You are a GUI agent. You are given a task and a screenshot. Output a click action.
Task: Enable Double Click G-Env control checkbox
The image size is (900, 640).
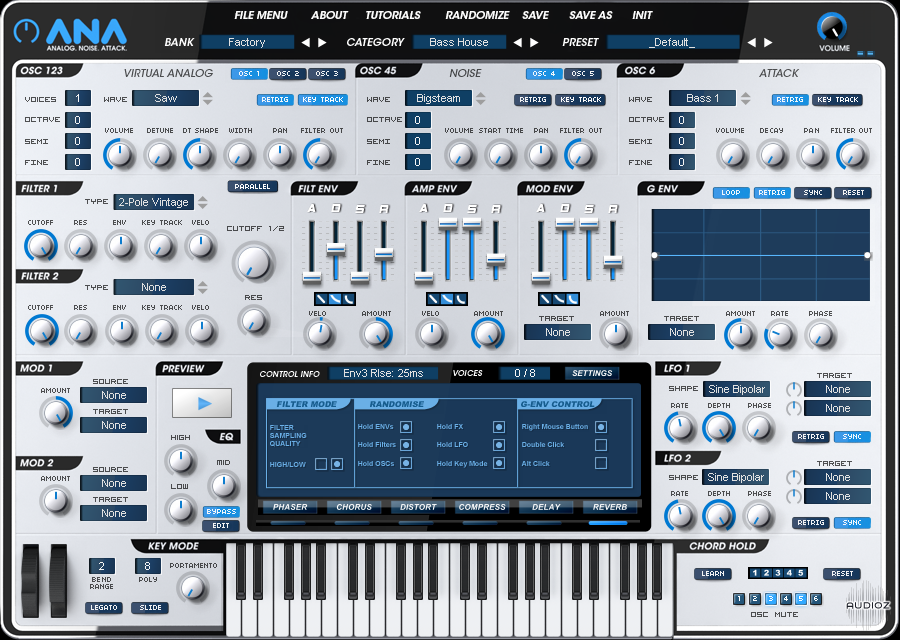tap(601, 445)
